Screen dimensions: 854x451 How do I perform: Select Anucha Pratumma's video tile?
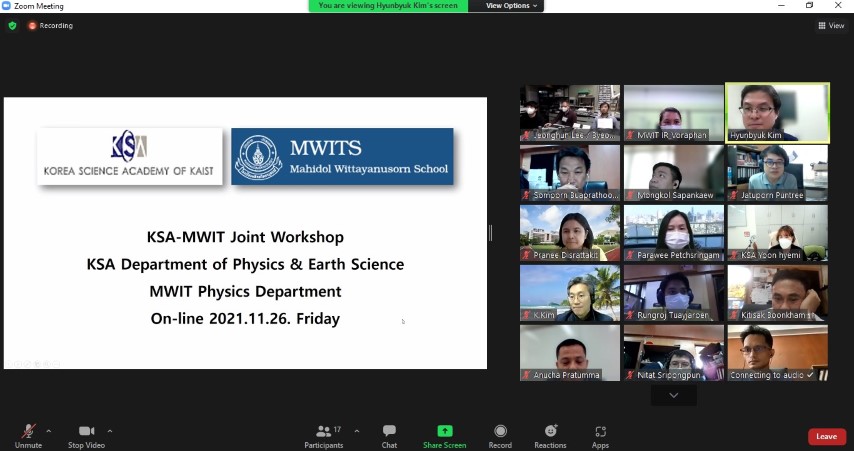click(x=570, y=353)
